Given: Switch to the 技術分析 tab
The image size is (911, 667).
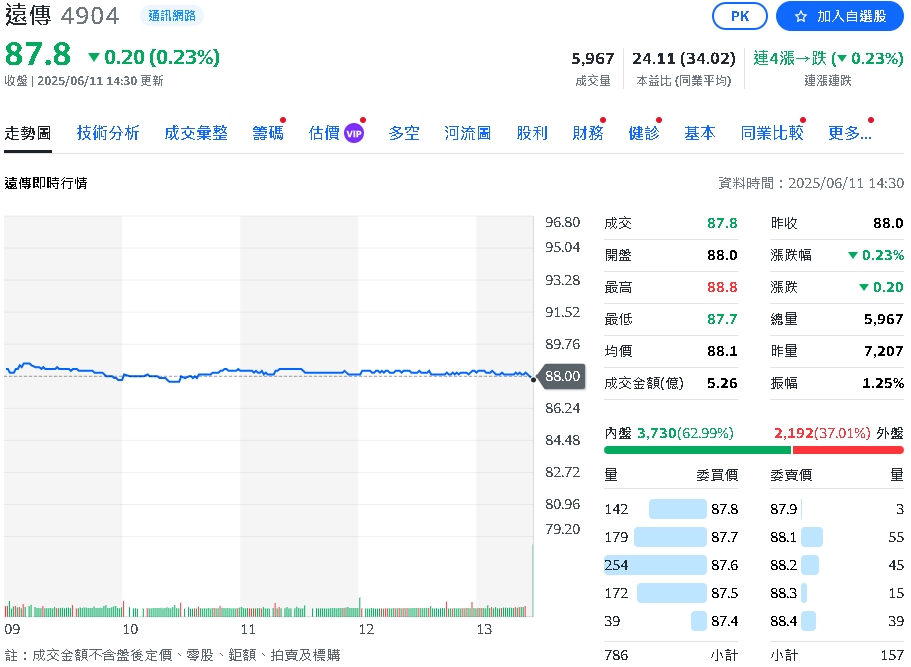Looking at the screenshot, I should pos(107,132).
